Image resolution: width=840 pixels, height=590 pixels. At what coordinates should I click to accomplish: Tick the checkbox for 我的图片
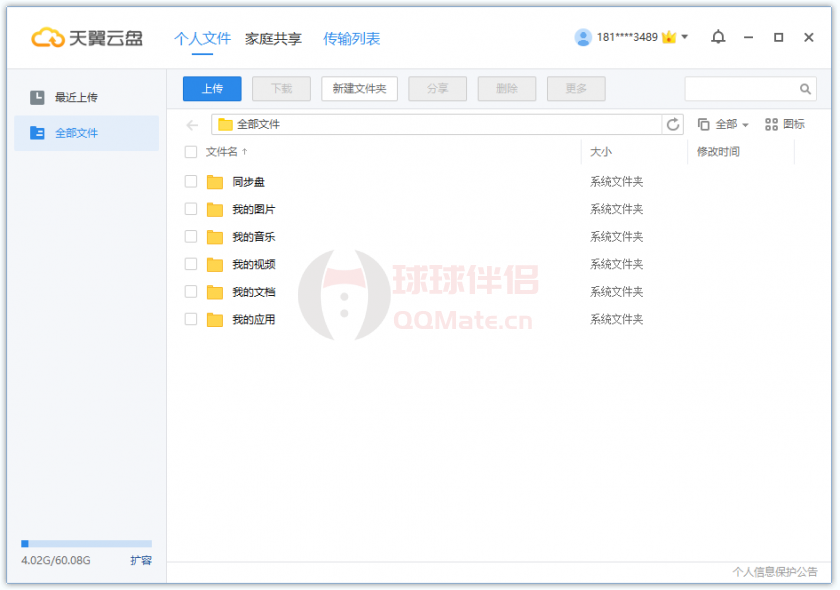click(x=191, y=209)
